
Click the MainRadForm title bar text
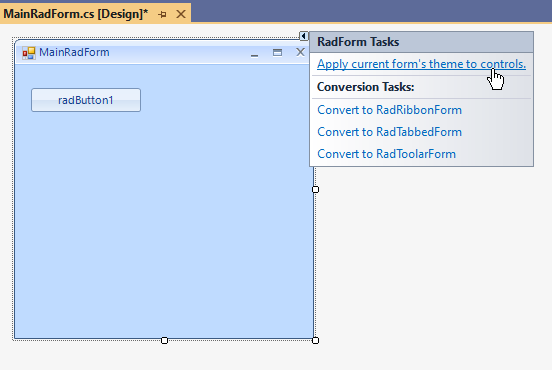[x=74, y=52]
